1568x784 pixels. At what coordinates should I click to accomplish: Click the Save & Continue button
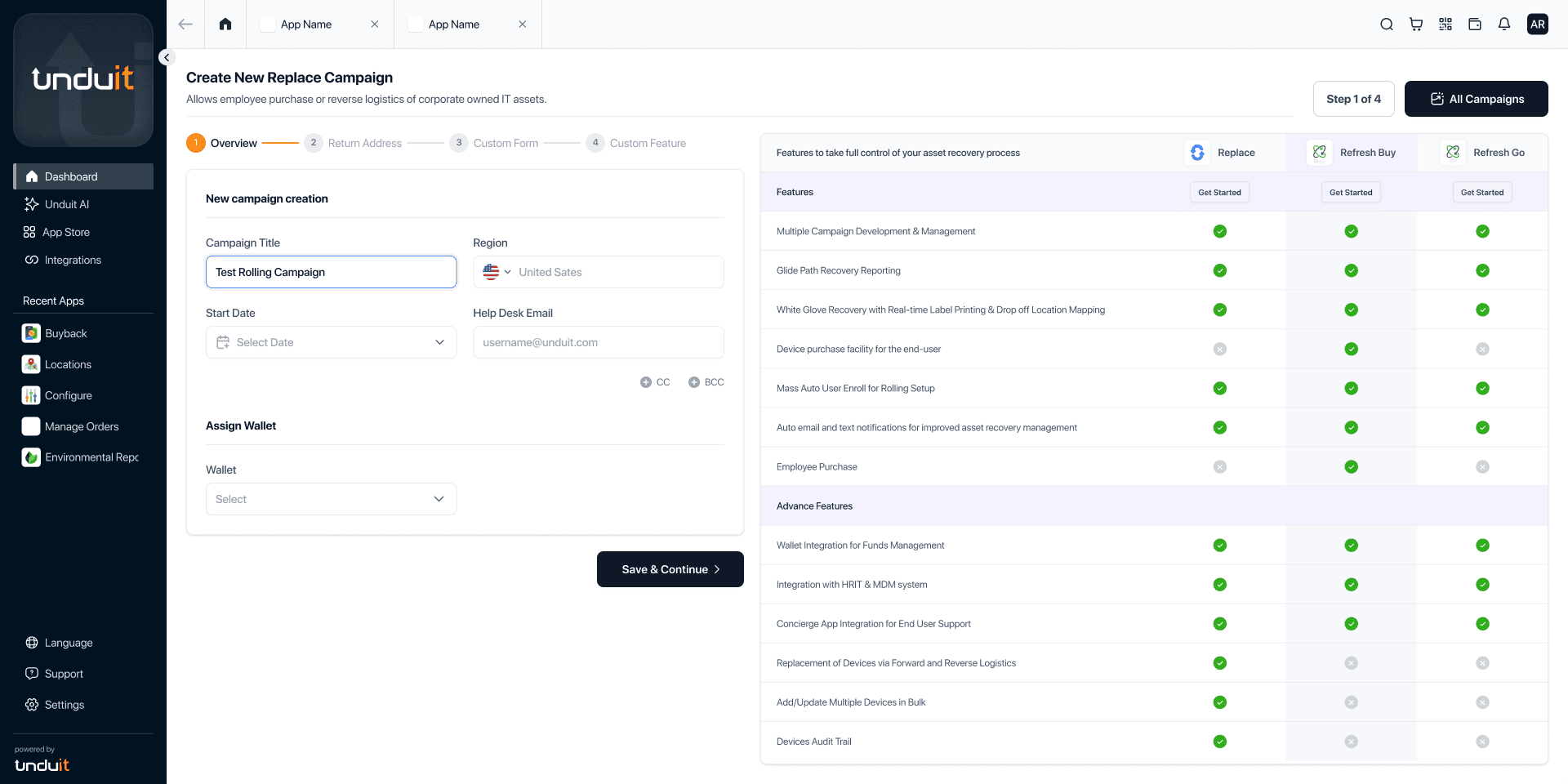point(670,569)
